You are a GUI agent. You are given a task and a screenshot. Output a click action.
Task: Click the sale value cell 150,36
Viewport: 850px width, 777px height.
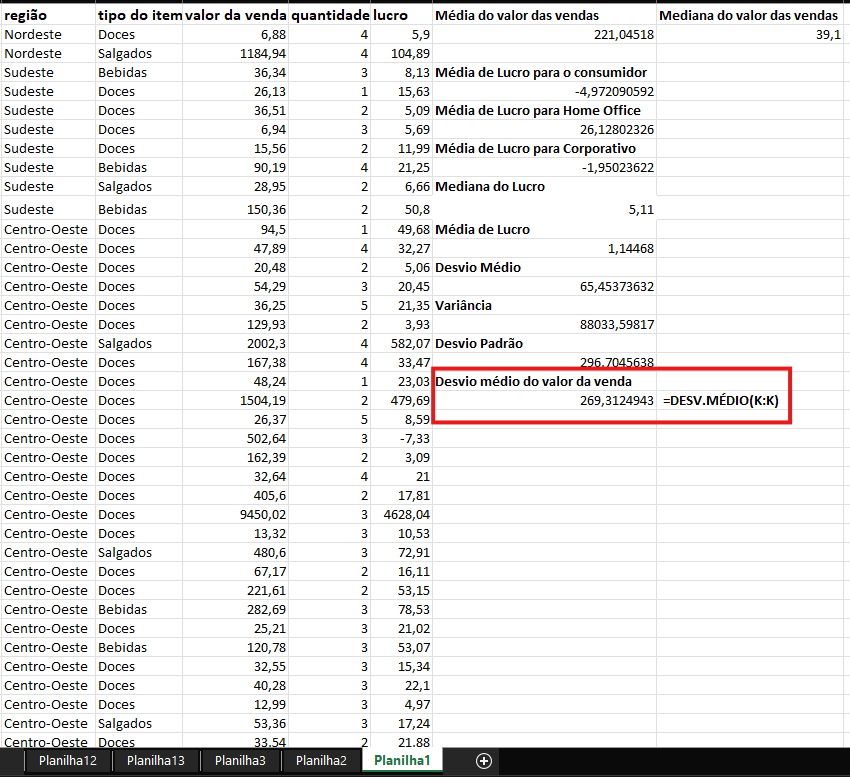pyautogui.click(x=235, y=209)
